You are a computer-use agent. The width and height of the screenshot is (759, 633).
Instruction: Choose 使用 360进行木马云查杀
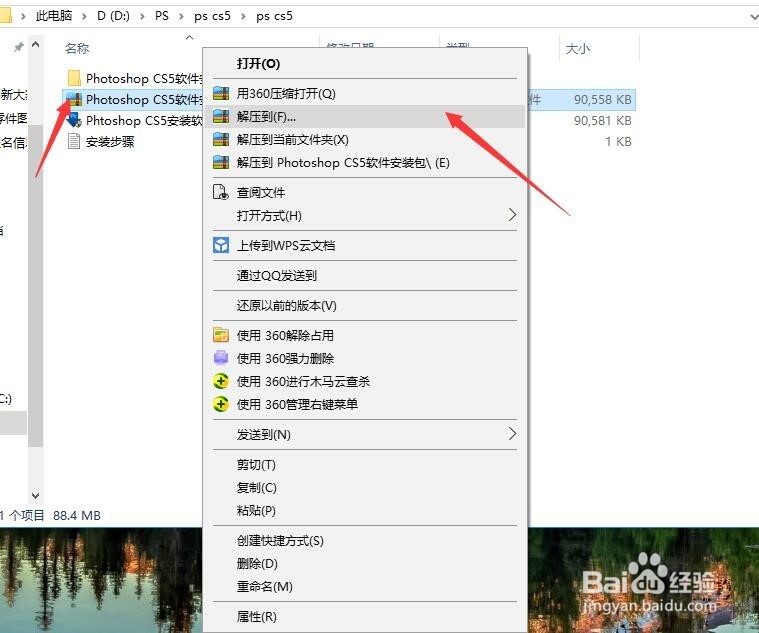[x=364, y=381]
